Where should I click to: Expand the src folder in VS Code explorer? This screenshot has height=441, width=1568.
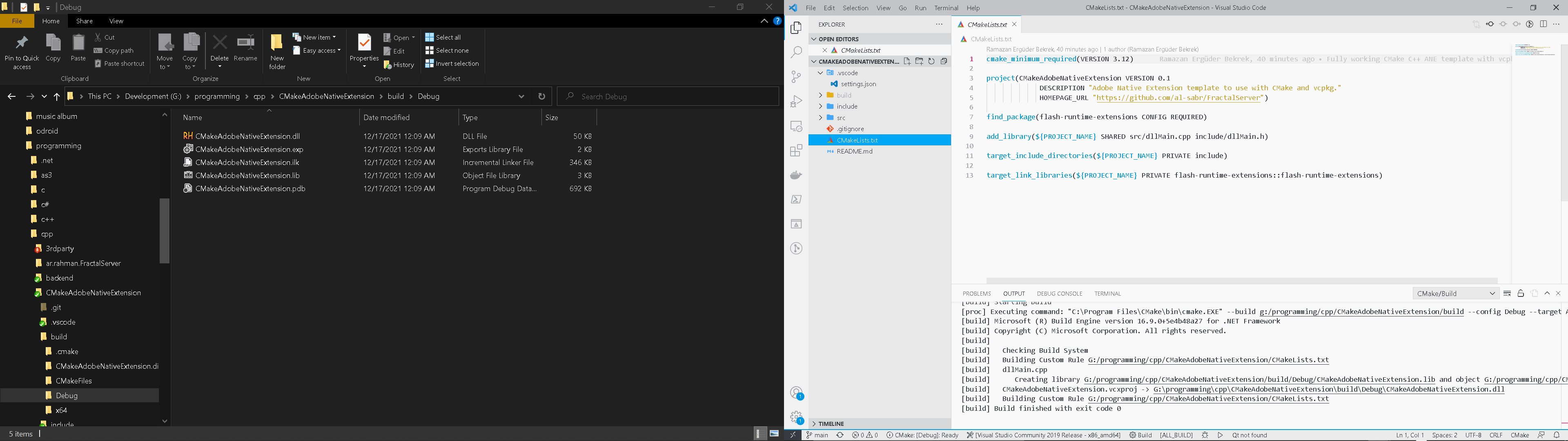click(x=880, y=118)
